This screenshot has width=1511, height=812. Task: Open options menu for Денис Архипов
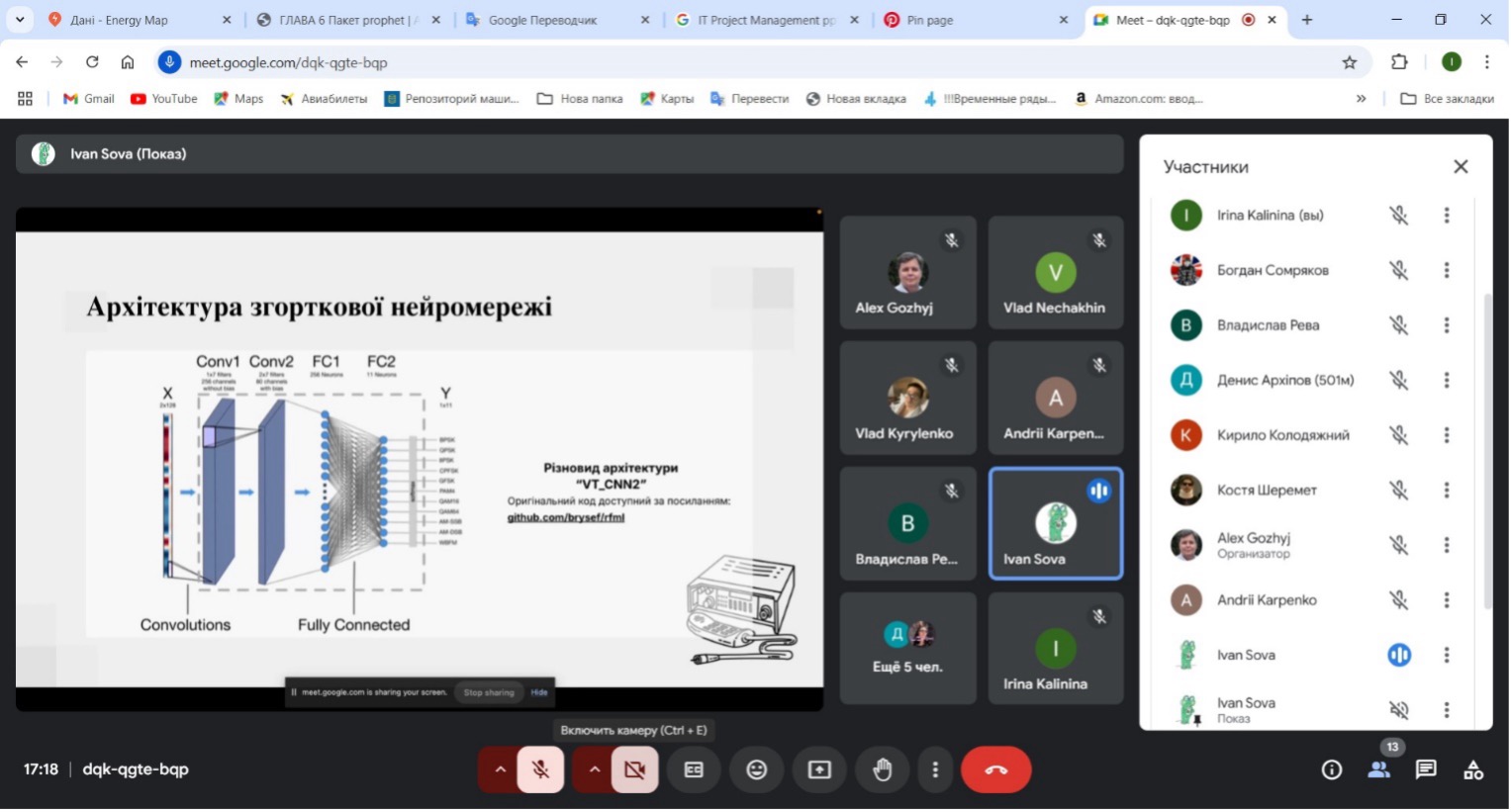1447,380
